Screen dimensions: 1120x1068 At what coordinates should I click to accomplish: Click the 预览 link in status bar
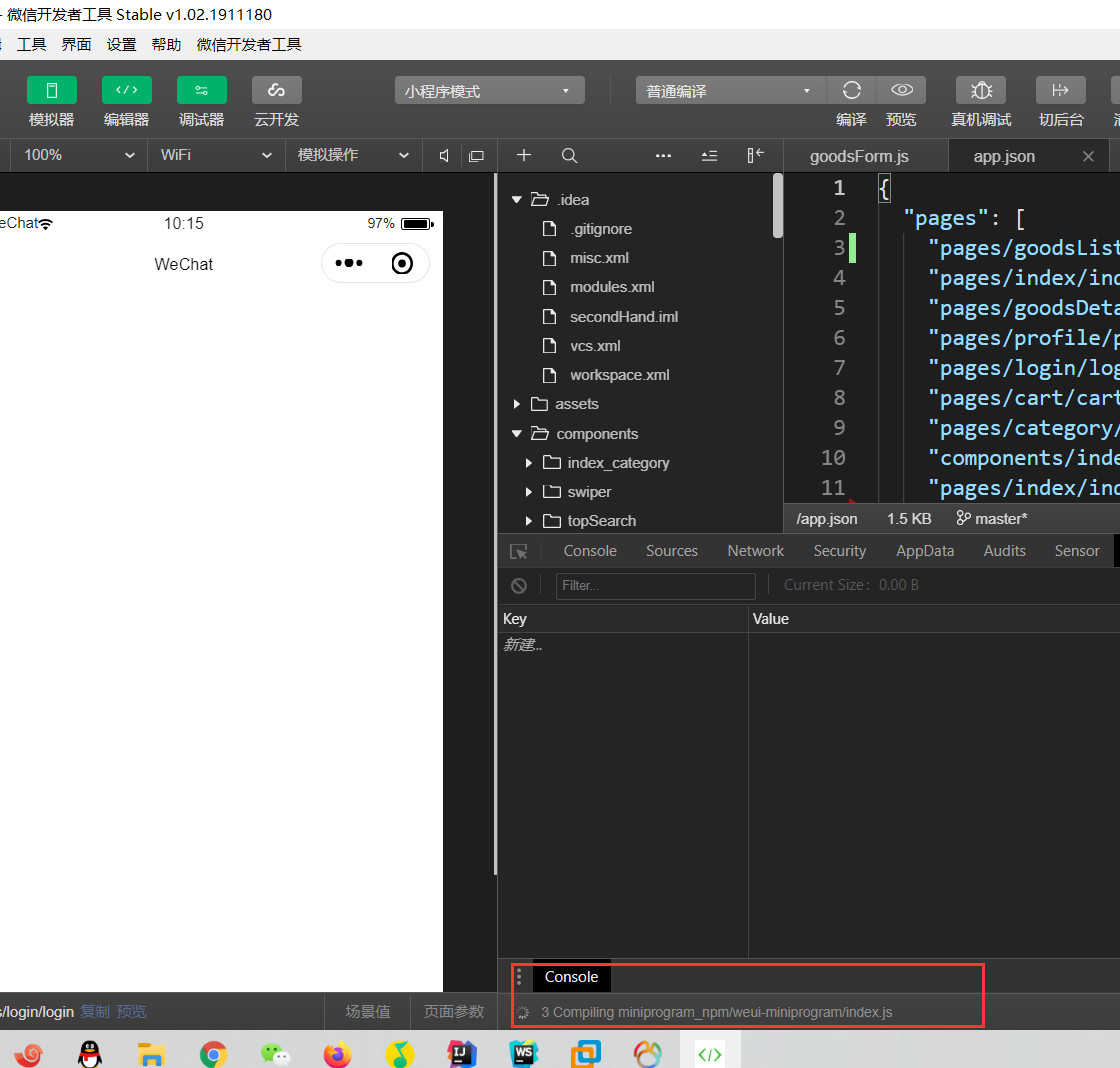pyautogui.click(x=131, y=1012)
